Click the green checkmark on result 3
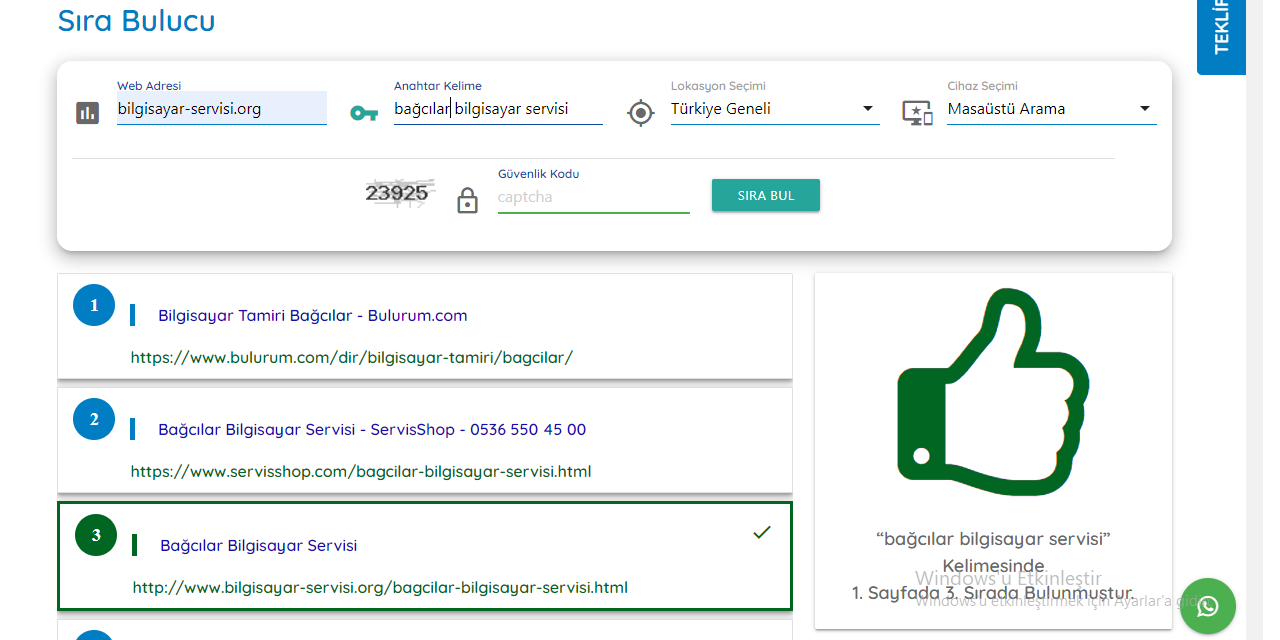Image resolution: width=1280 pixels, height=640 pixels. click(x=762, y=533)
